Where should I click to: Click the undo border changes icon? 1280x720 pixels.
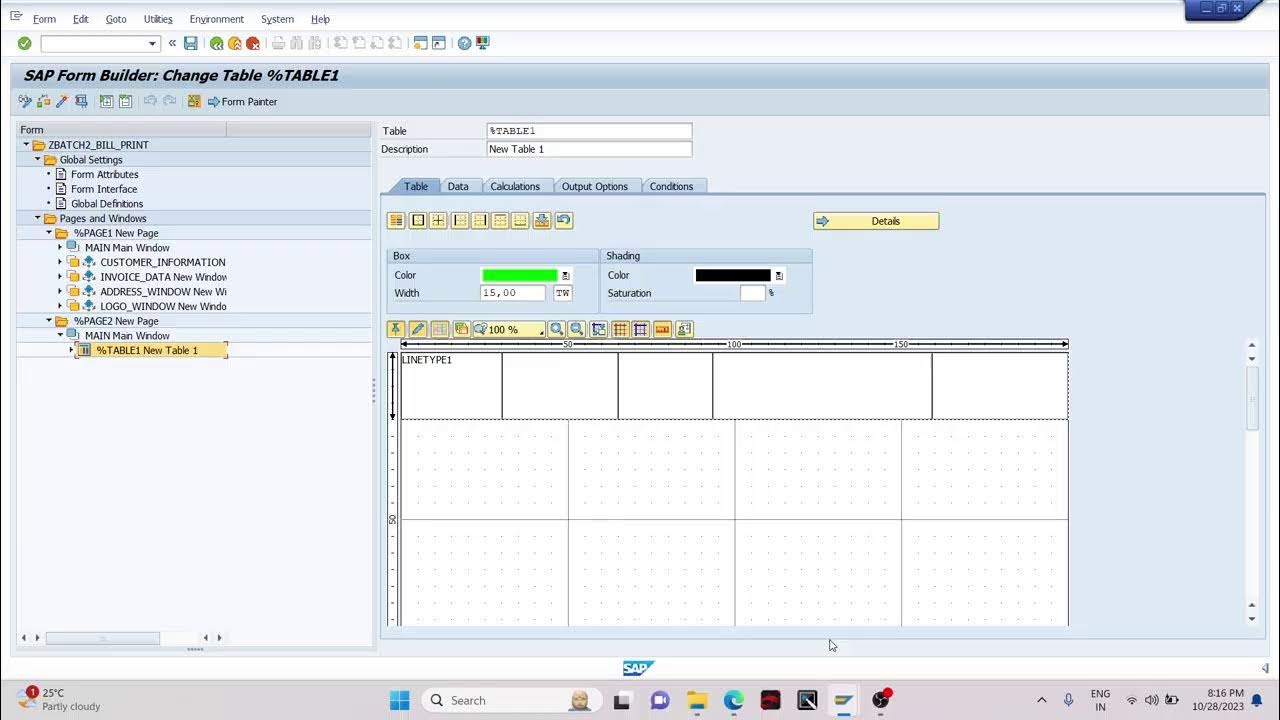[564, 220]
